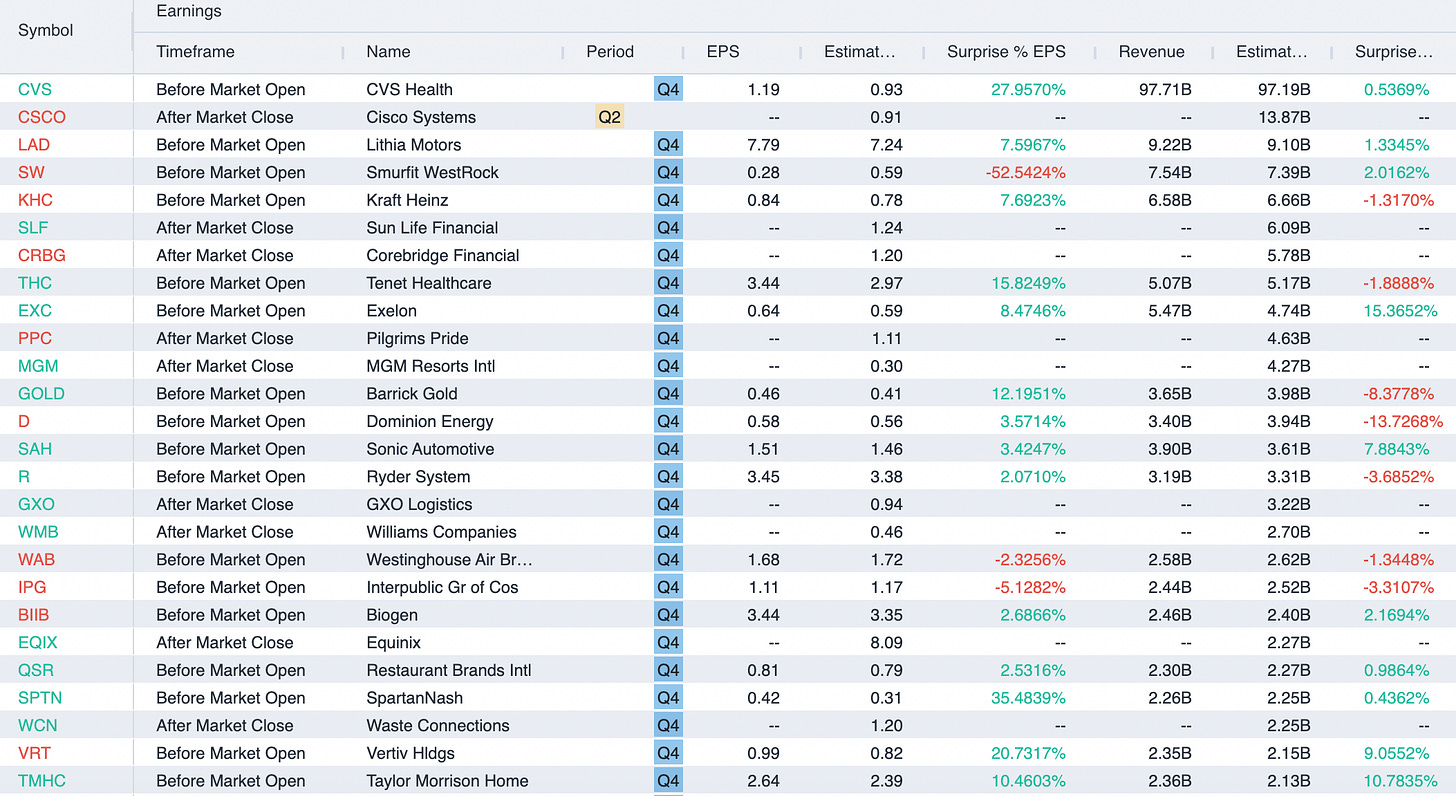Click the Cisco Systems company name
1456x796 pixels.
[421, 117]
